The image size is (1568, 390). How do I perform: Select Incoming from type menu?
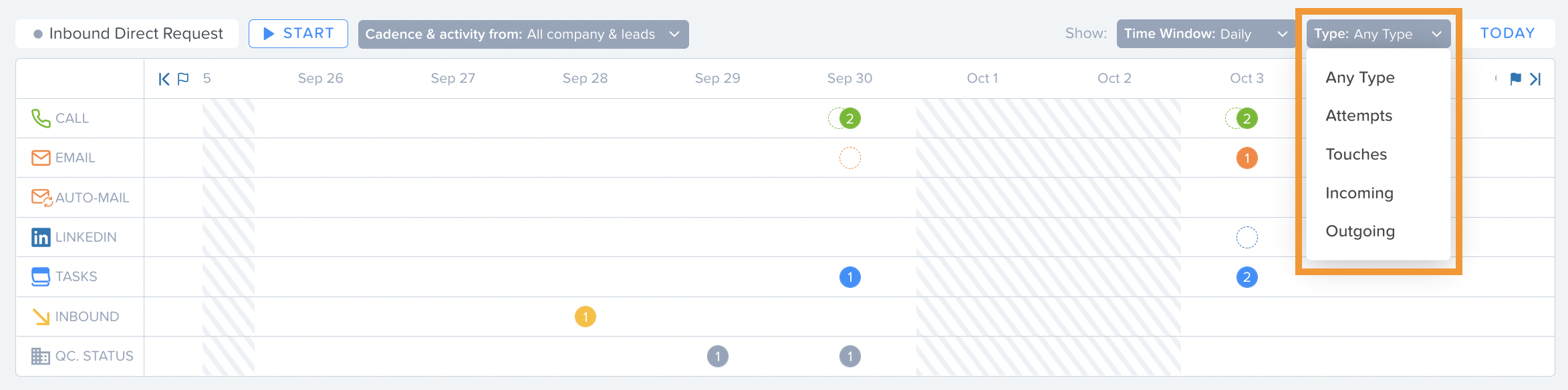1359,193
